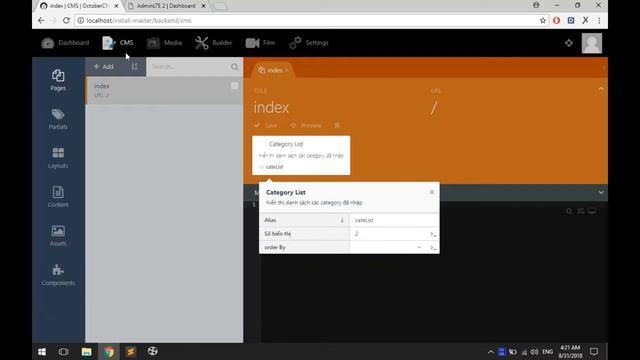Go back in the browser

coord(41,20)
